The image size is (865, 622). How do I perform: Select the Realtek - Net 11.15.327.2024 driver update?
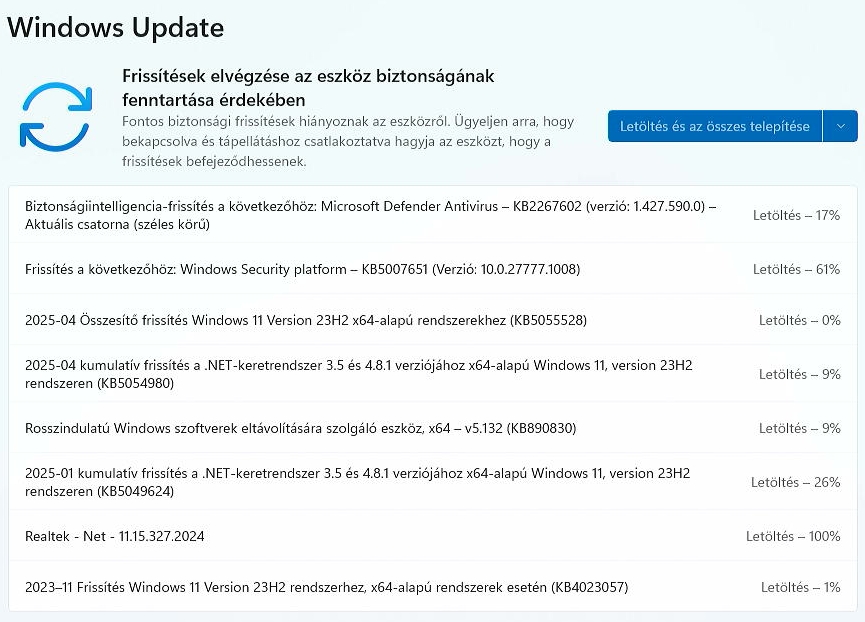point(115,537)
